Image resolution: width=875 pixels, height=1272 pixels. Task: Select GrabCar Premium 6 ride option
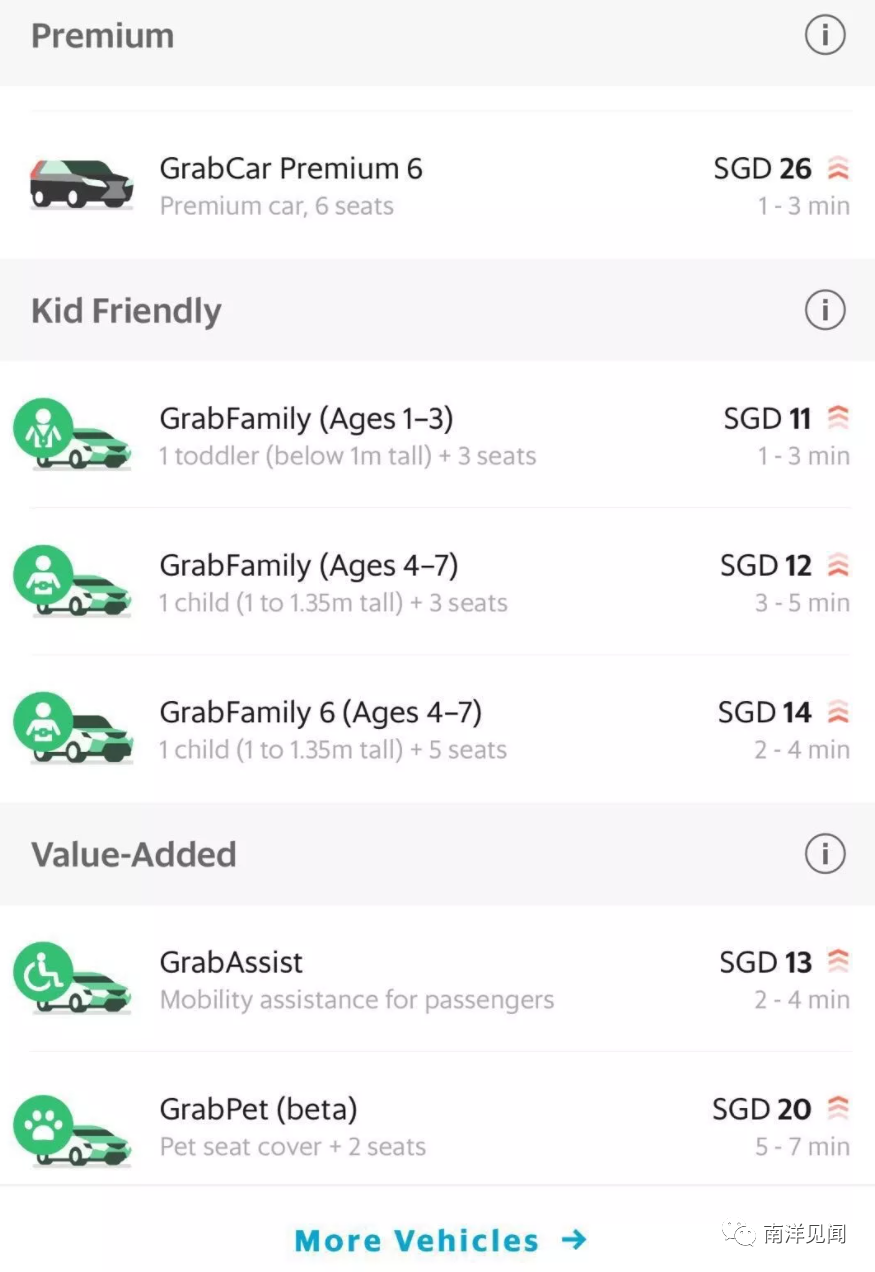(x=291, y=185)
